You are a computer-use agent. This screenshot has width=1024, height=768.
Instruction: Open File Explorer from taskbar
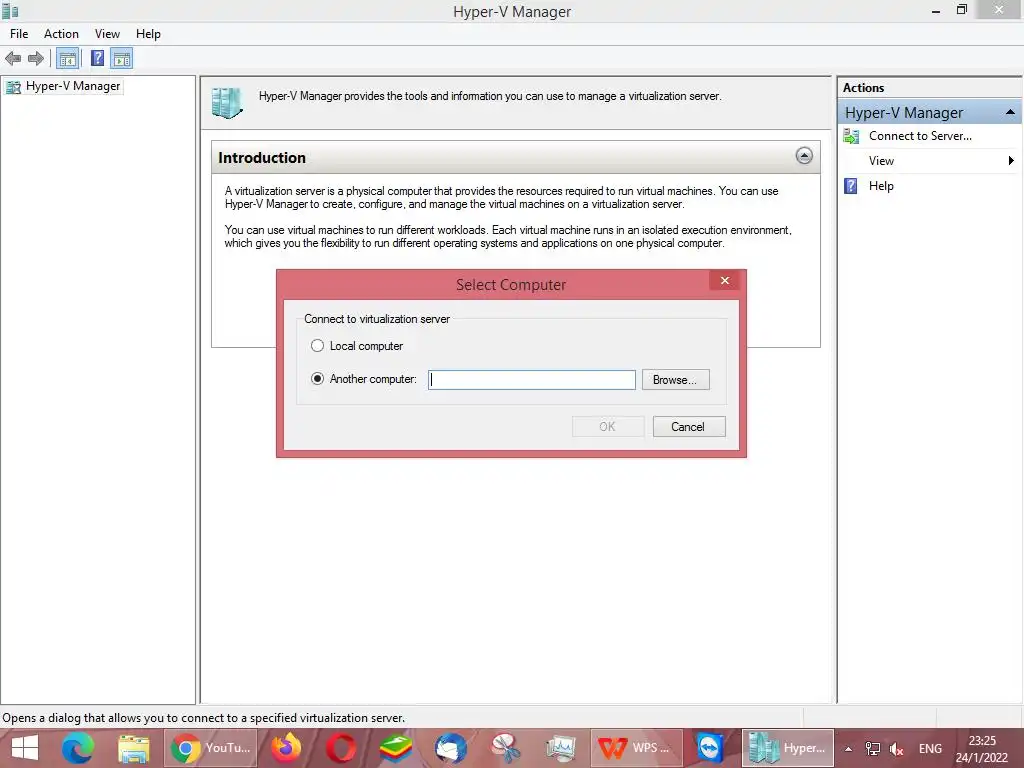coord(134,748)
